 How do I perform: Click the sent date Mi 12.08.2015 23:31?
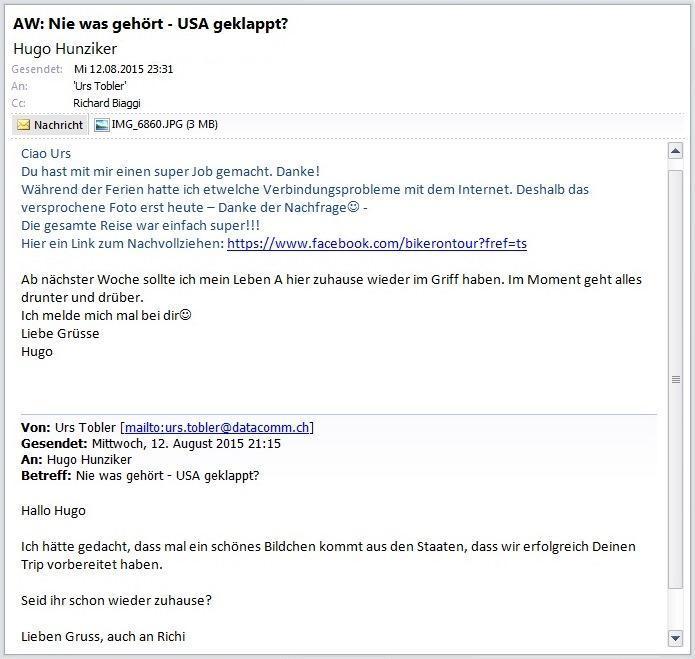[124, 69]
